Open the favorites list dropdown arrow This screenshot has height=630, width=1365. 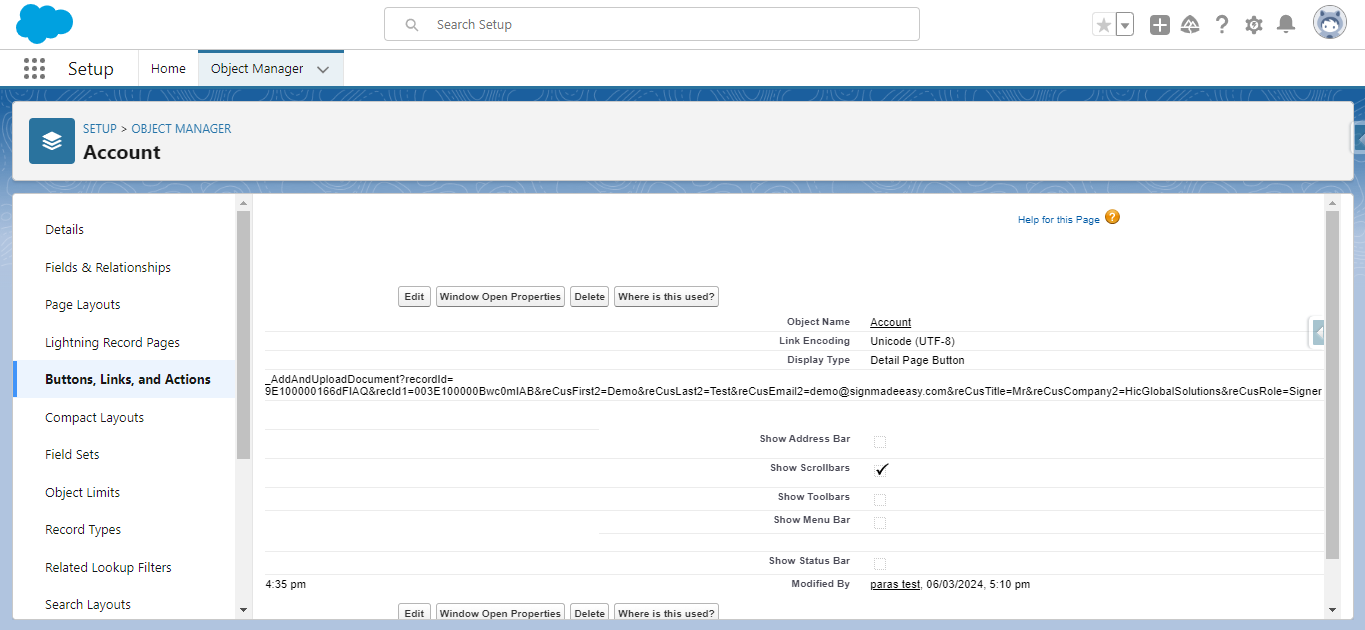pos(1125,25)
